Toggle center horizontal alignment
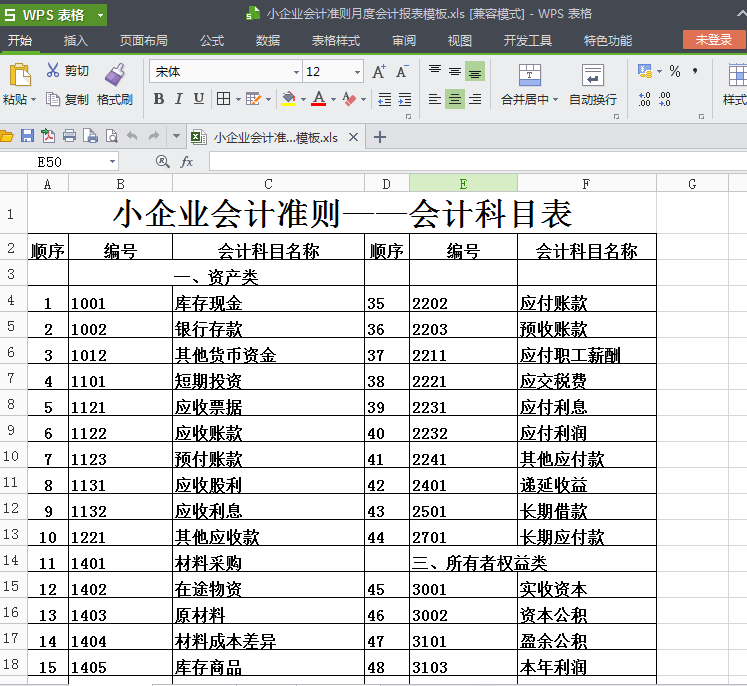The height and width of the screenshot is (686, 747). click(x=455, y=99)
